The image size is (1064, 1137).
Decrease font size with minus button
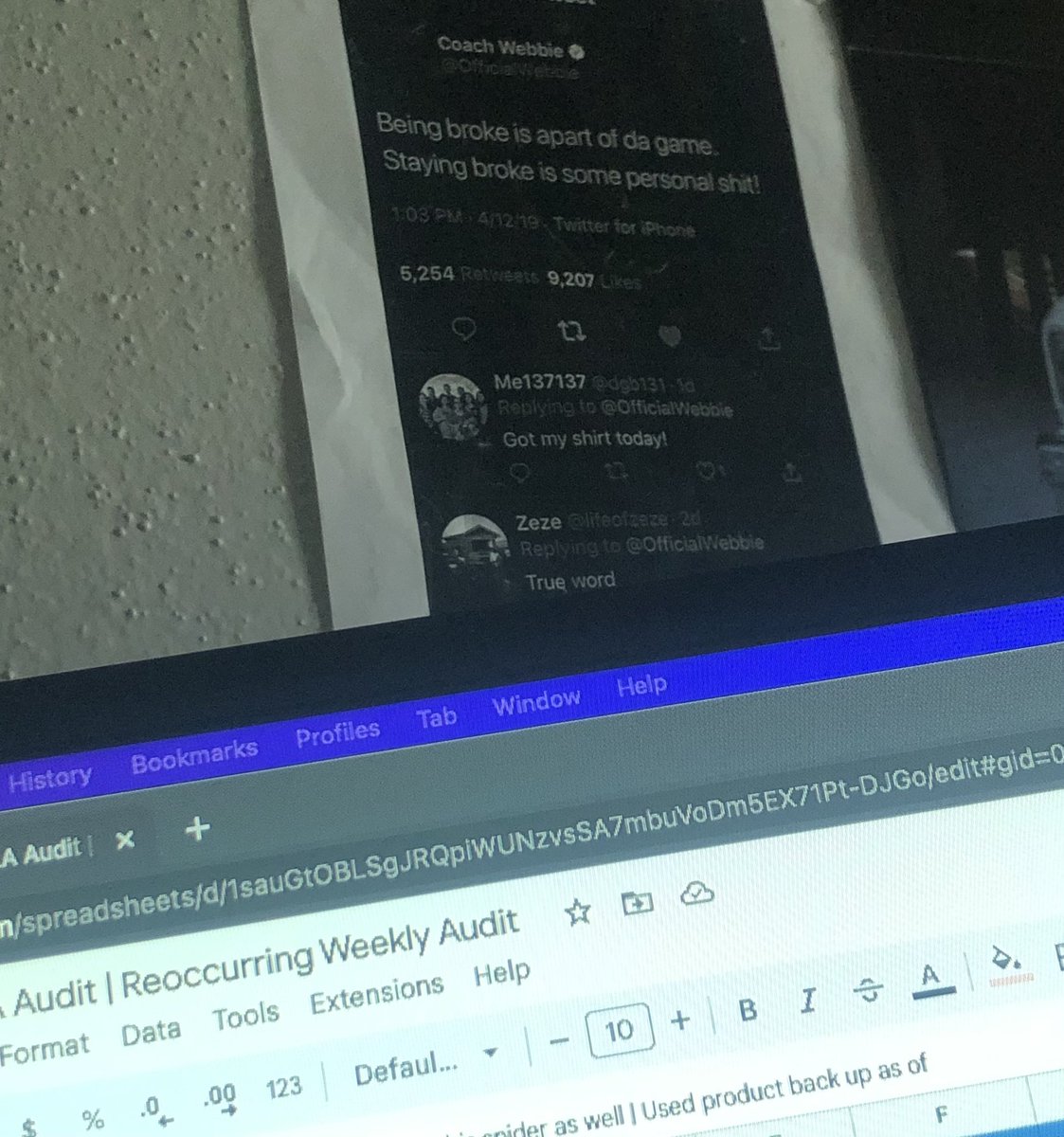coord(559,1039)
